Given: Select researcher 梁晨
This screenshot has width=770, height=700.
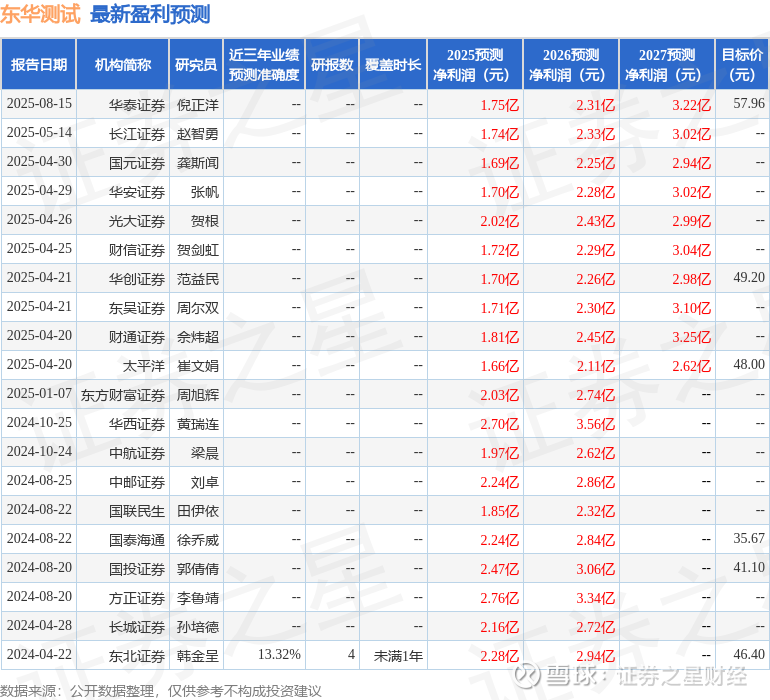Looking at the screenshot, I should pyautogui.click(x=205, y=452).
